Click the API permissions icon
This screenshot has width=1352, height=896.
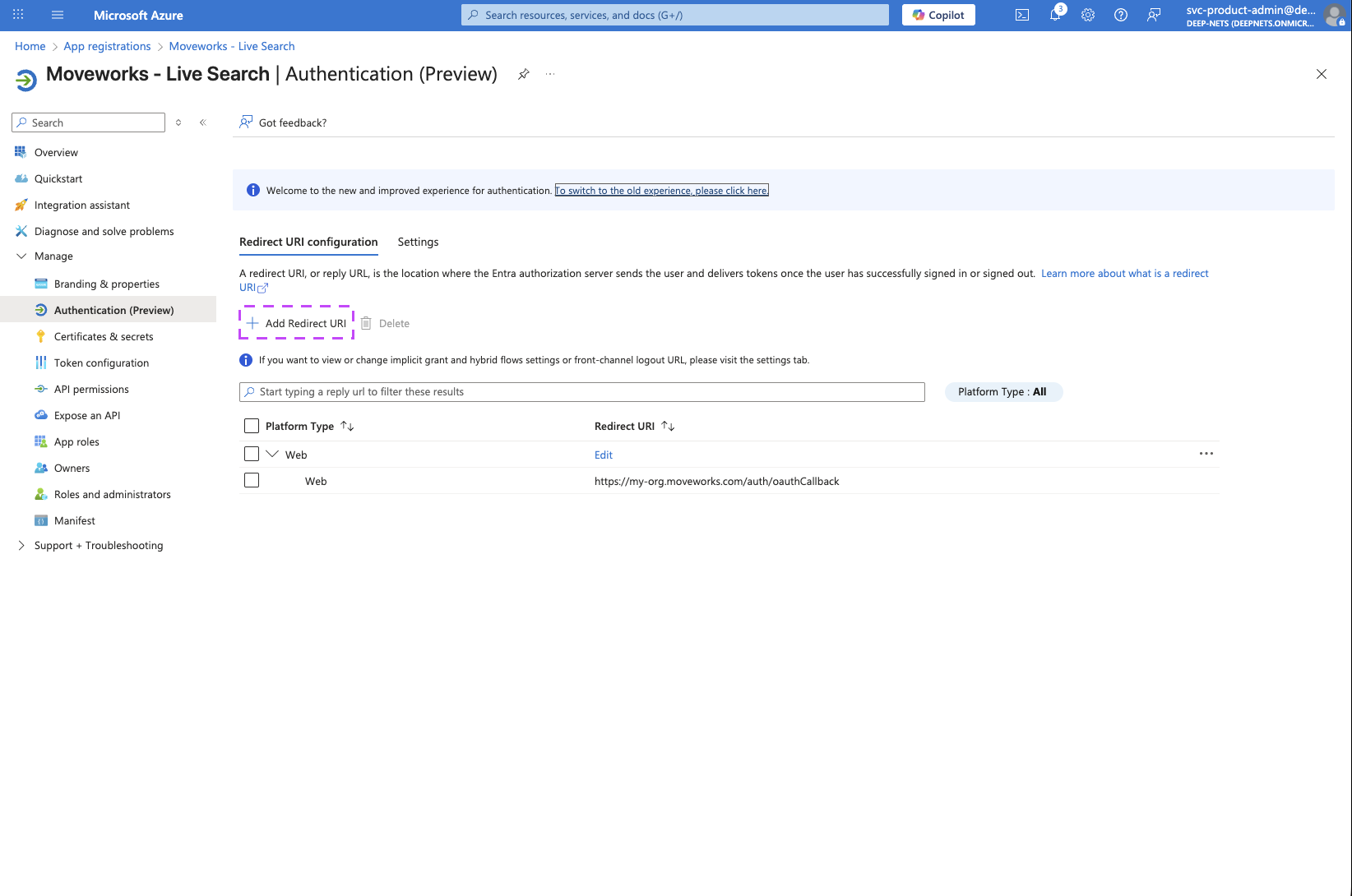[x=40, y=389]
